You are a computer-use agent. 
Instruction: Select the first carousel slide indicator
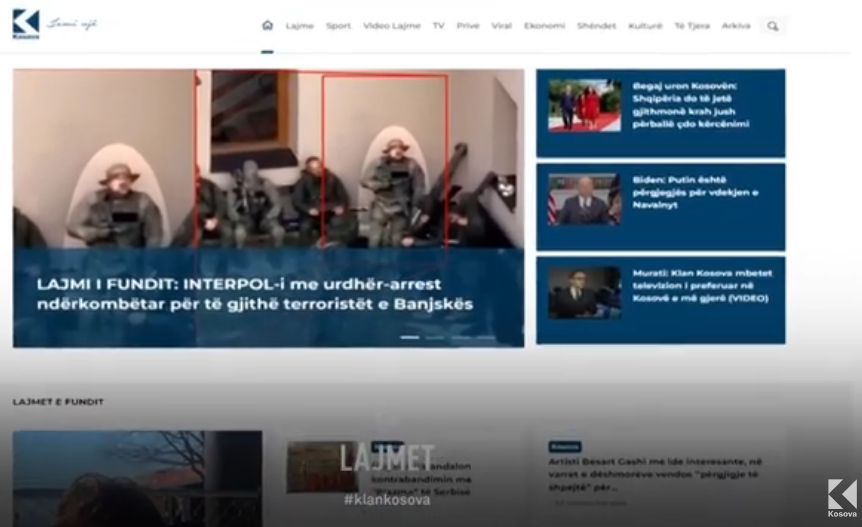410,337
